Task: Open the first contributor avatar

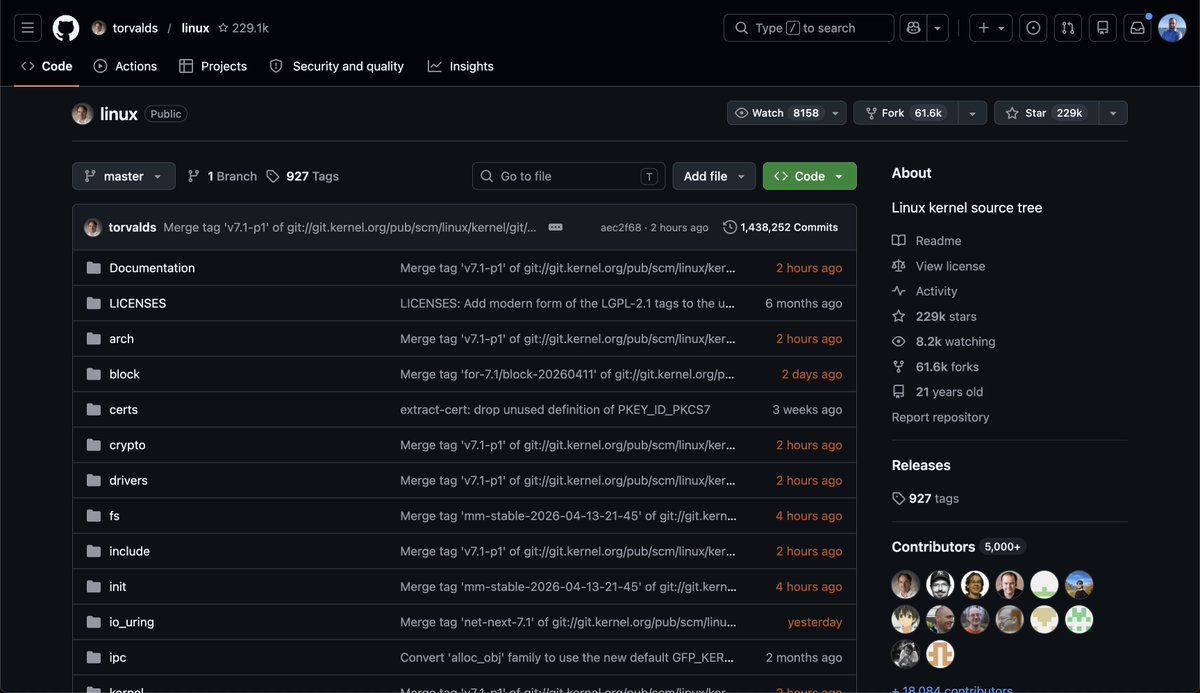Action: (905, 585)
